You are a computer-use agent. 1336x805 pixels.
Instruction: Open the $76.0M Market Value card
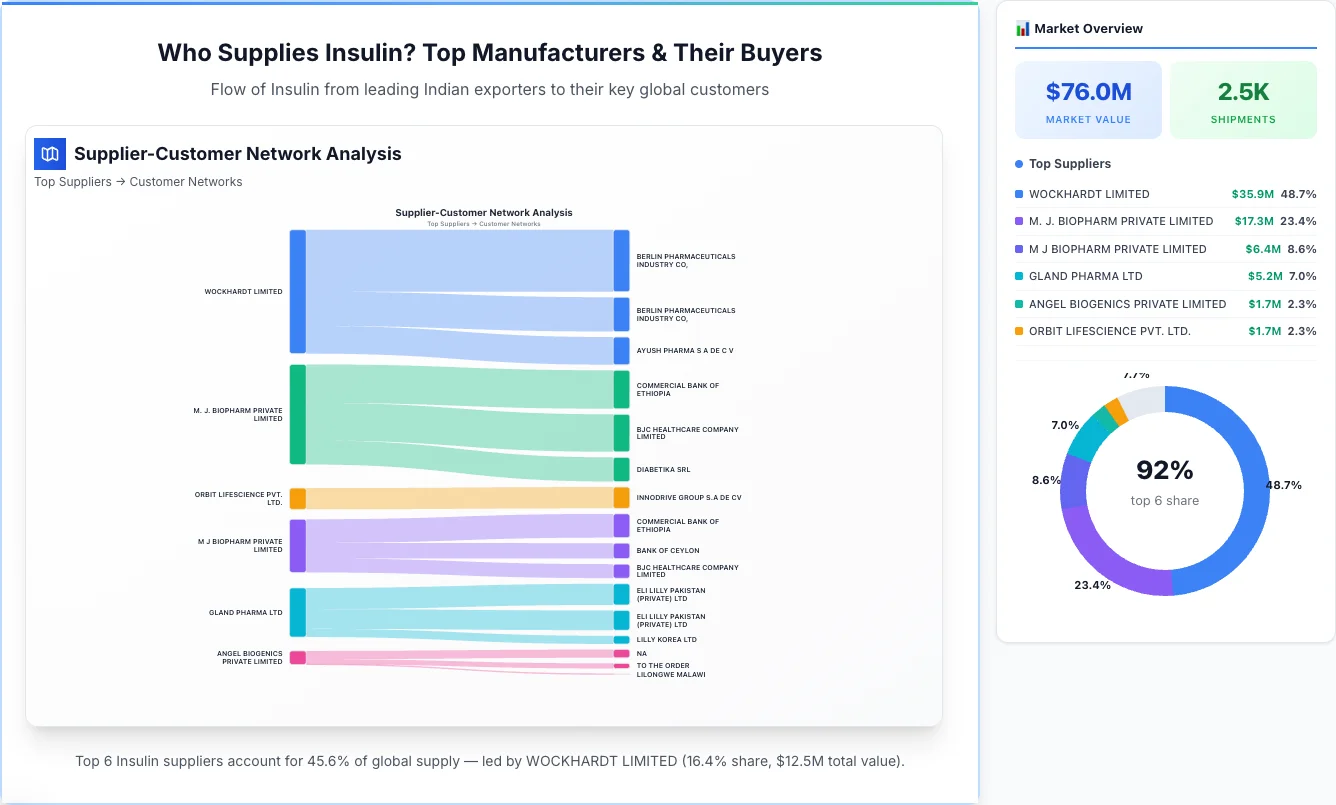point(1088,99)
